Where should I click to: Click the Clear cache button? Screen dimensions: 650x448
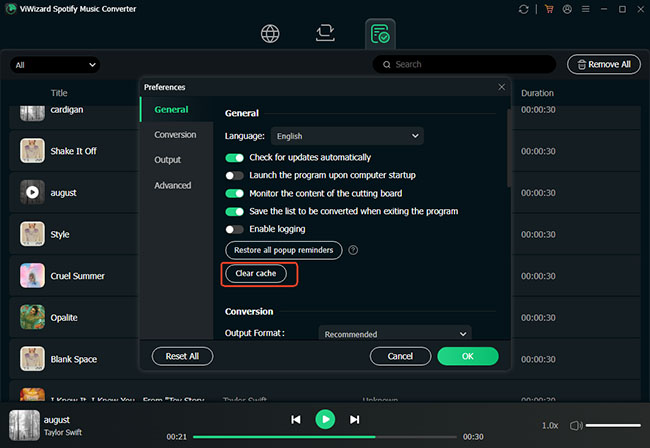[x=256, y=274]
